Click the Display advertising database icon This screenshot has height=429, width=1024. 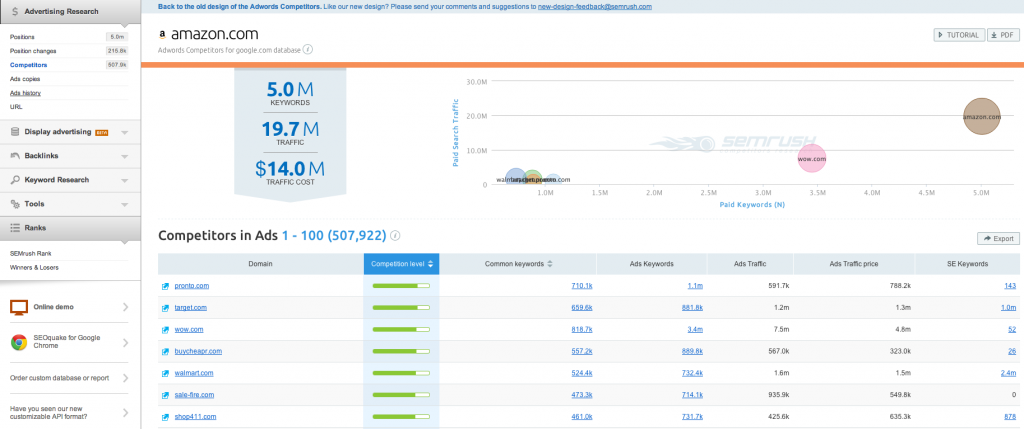click(x=15, y=132)
